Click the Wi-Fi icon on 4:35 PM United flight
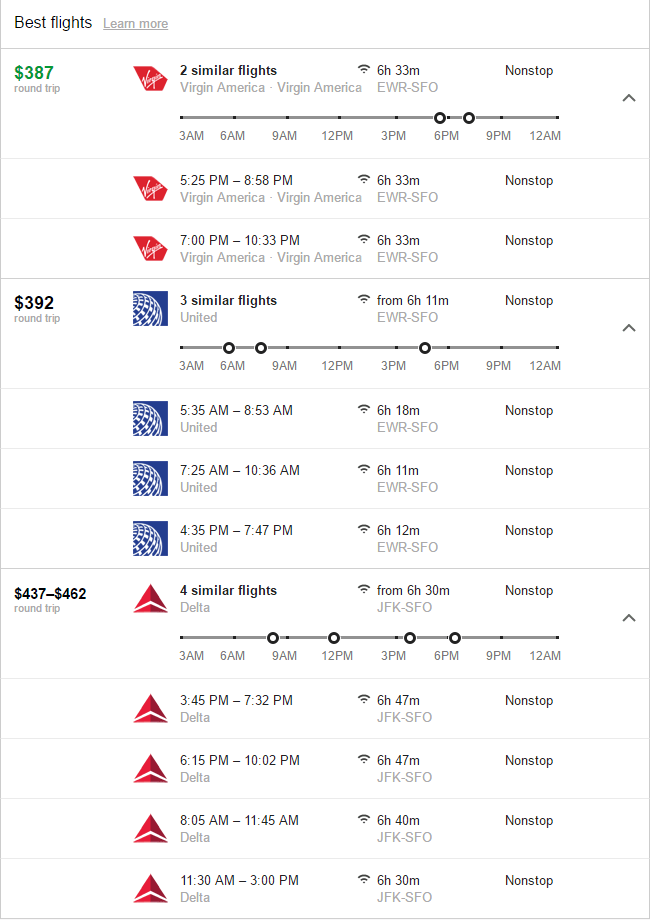Image resolution: width=650 pixels, height=920 pixels. click(x=363, y=530)
